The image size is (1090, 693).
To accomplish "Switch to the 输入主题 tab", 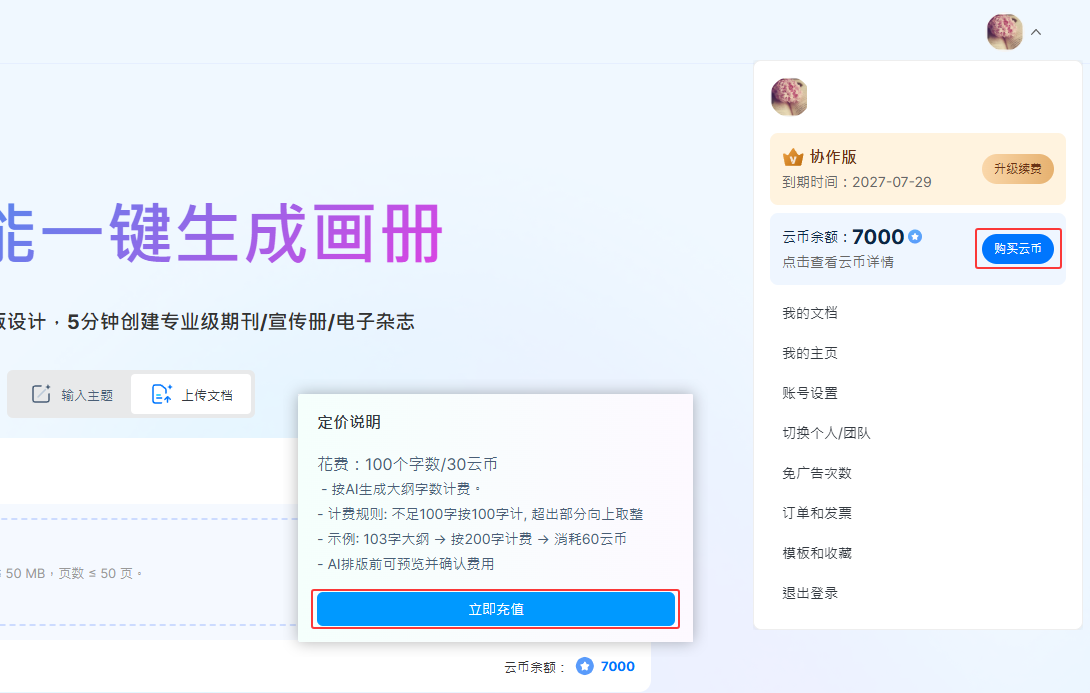I will (72, 394).
